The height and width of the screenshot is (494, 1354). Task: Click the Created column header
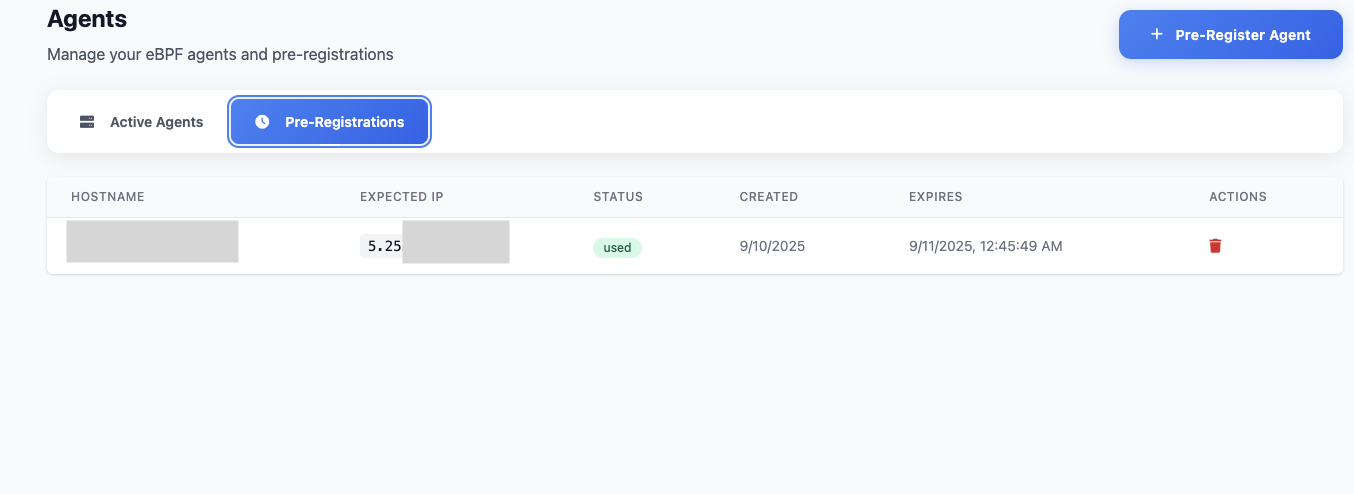tap(768, 197)
